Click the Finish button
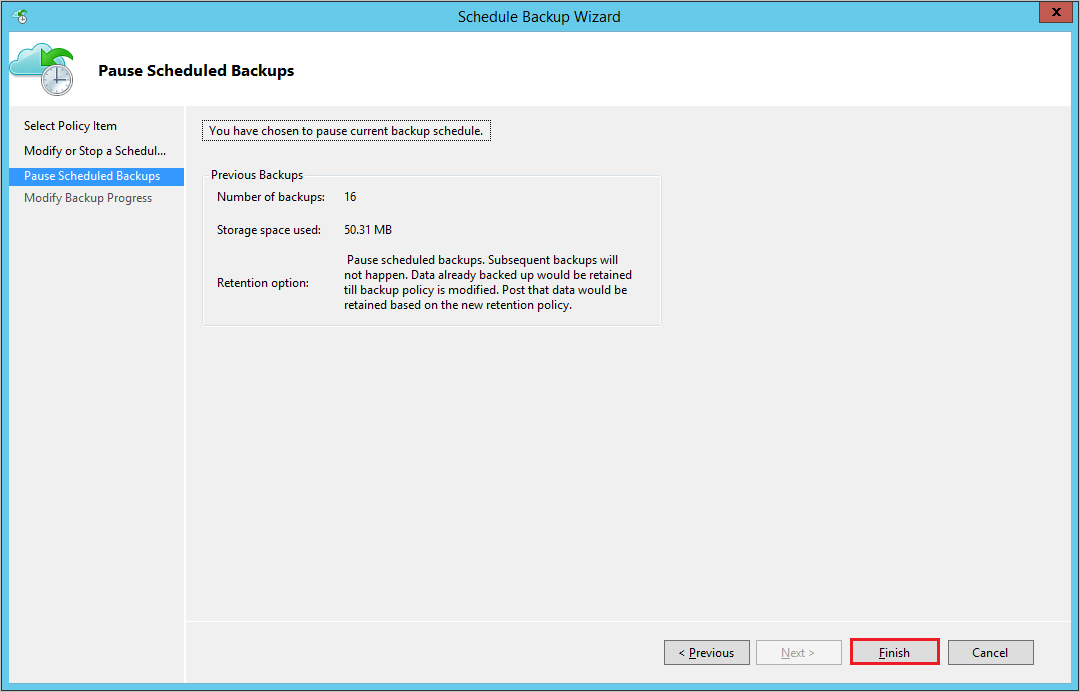 [894, 652]
